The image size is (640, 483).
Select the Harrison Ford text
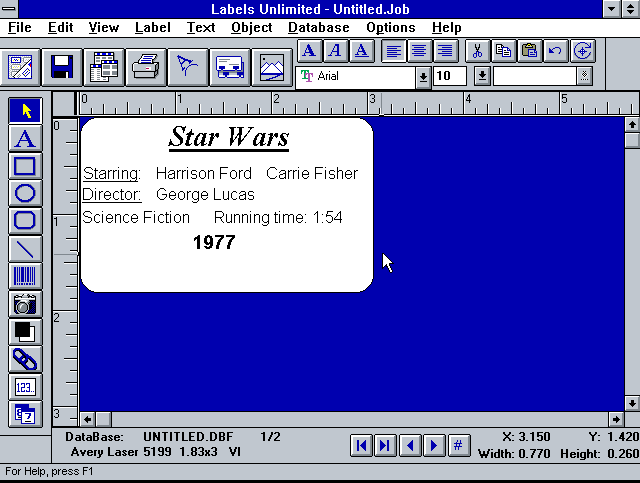tap(204, 174)
